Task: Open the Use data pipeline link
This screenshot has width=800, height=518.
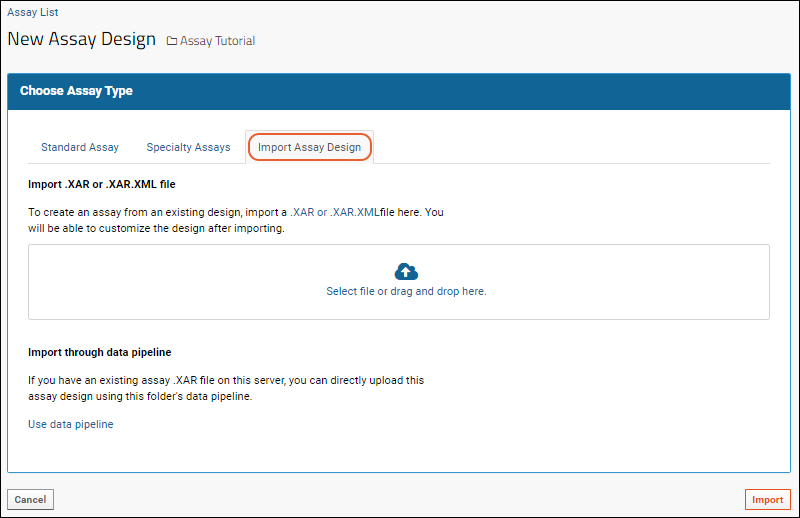Action: click(x=70, y=425)
